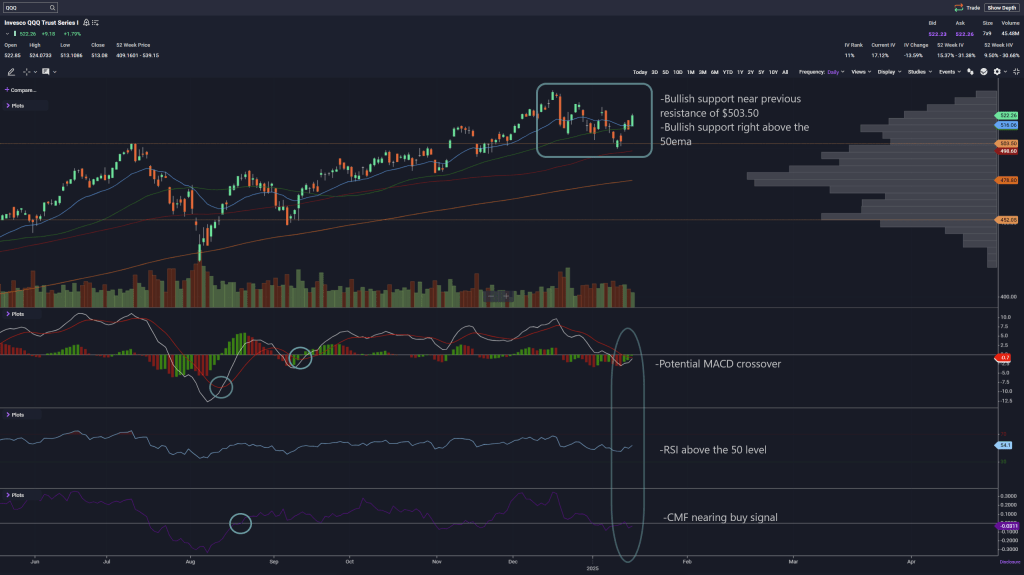Click the orange 503.50 price axis label
This screenshot has height=575, width=1024.
point(1008,143)
